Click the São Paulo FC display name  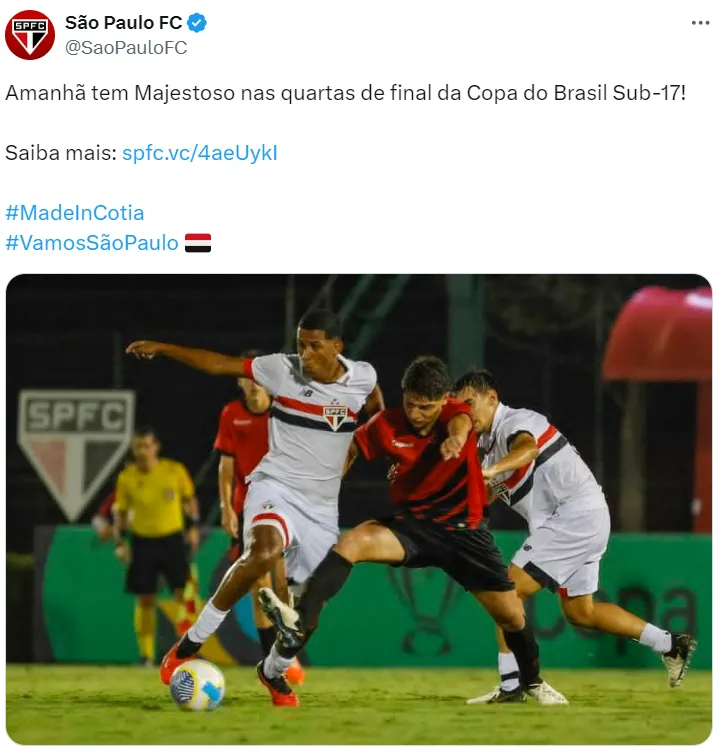click(123, 23)
